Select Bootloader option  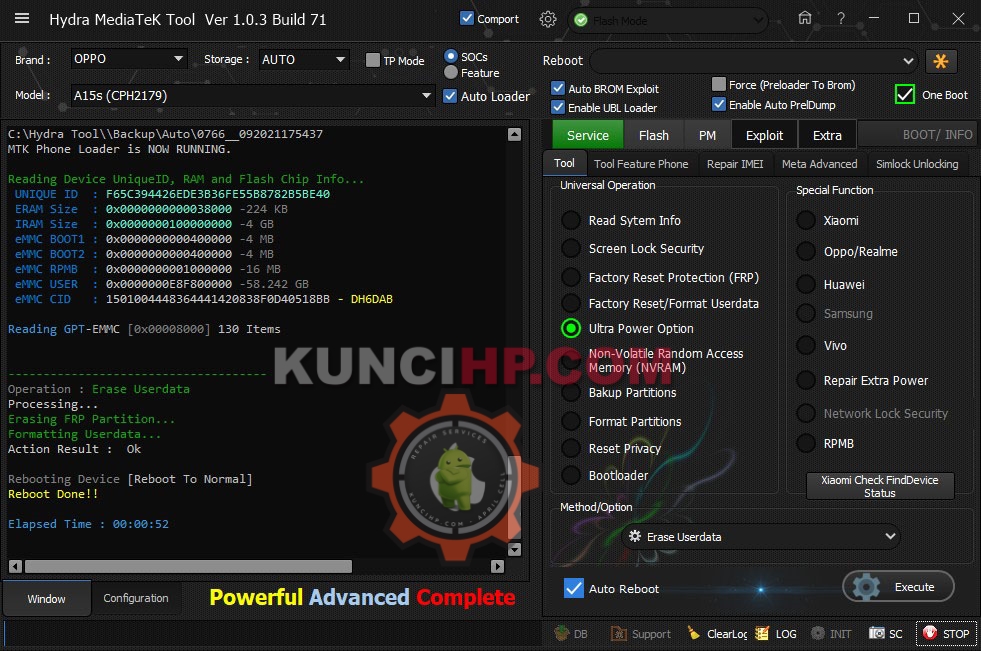571,475
